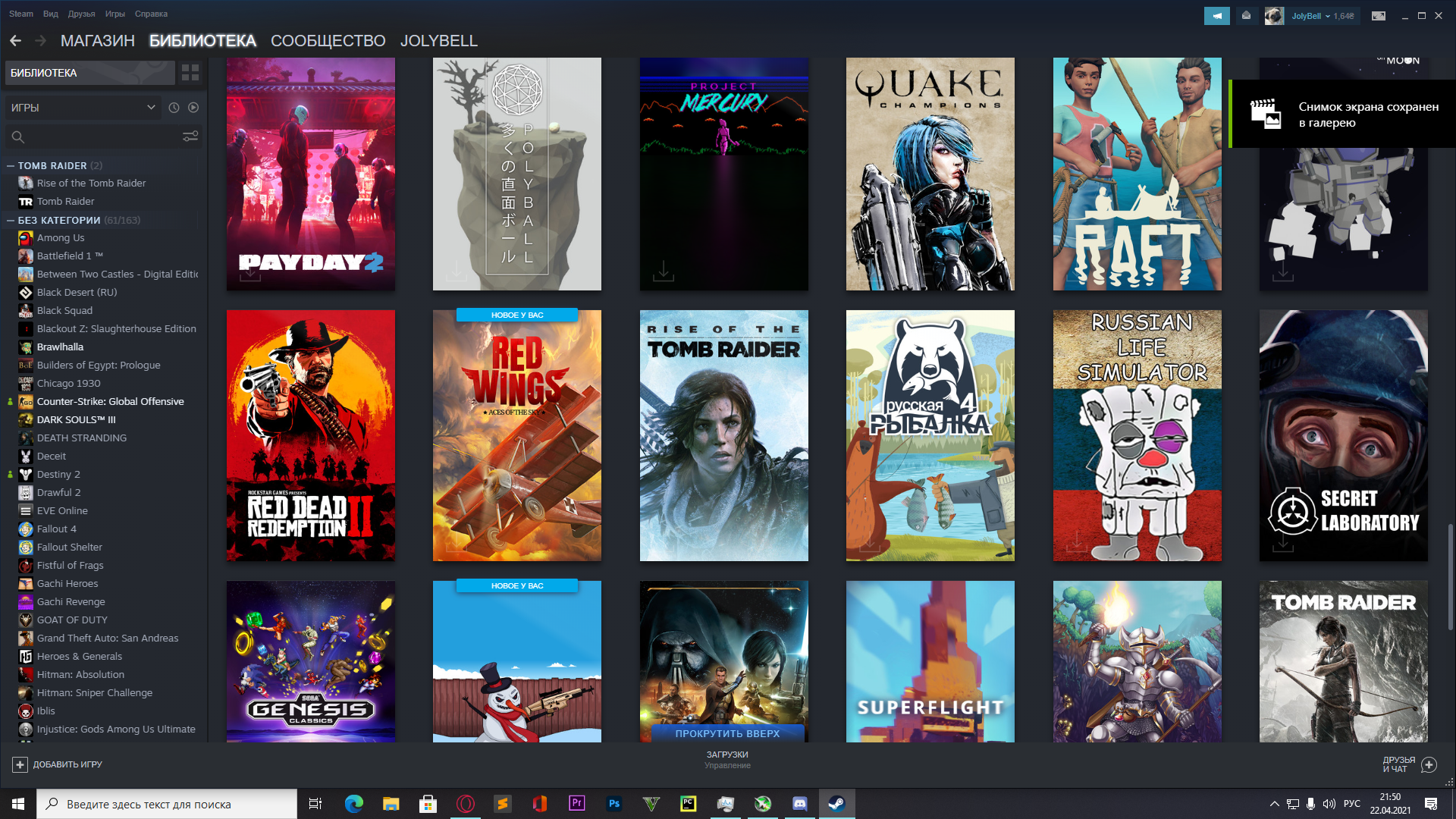The width and height of the screenshot is (1456, 819).
Task: Open Windows Start menu
Action: point(18,804)
